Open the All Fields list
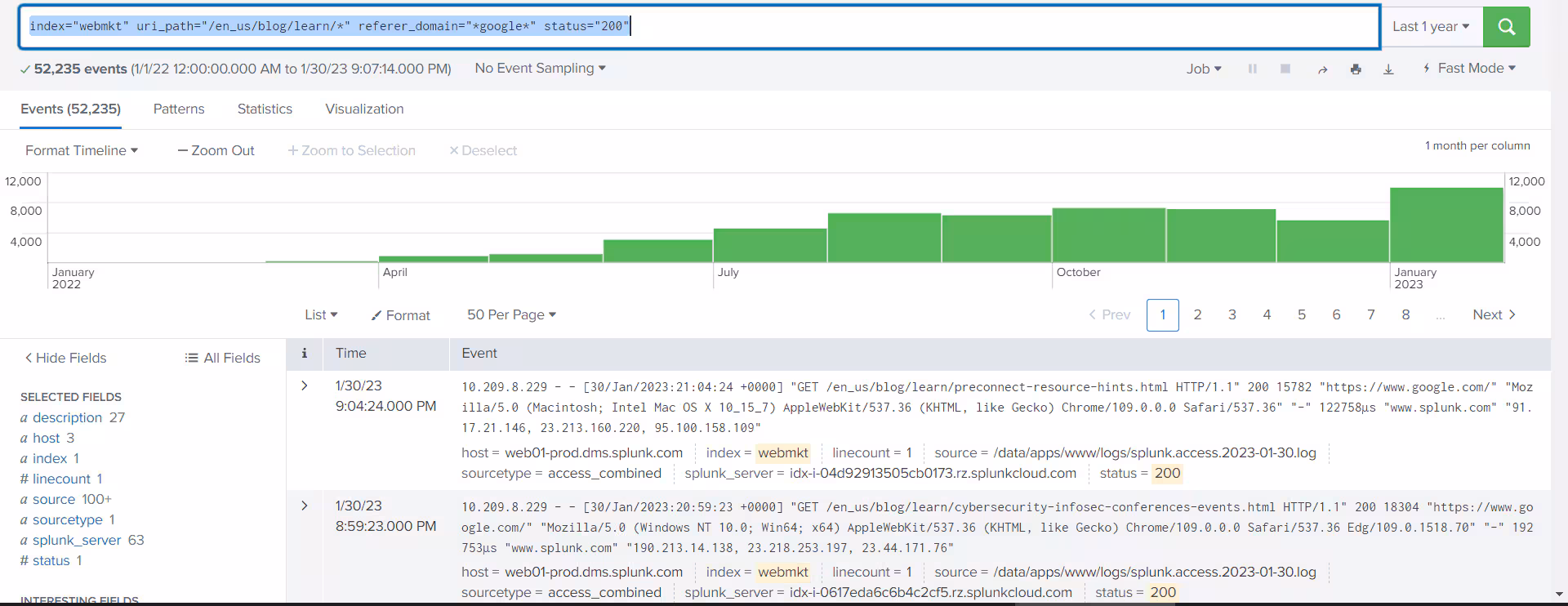1568x606 pixels. tap(223, 358)
